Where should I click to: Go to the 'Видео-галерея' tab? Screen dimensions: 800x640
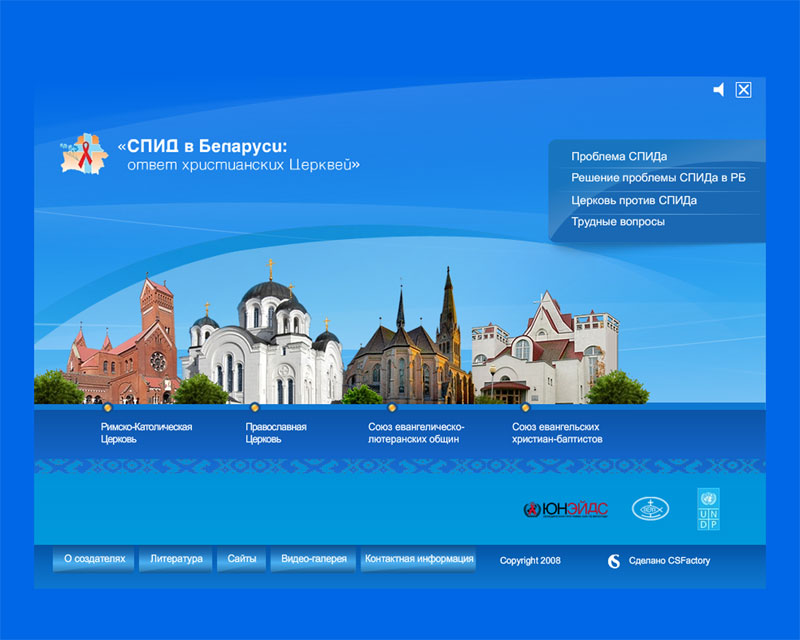tap(313, 559)
